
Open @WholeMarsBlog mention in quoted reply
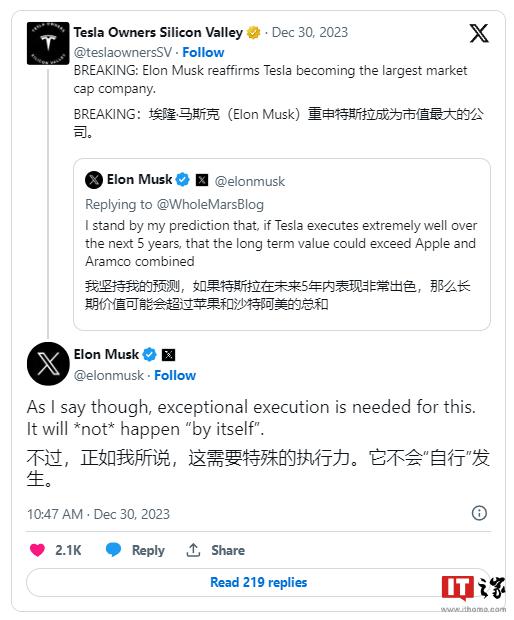tap(210, 204)
